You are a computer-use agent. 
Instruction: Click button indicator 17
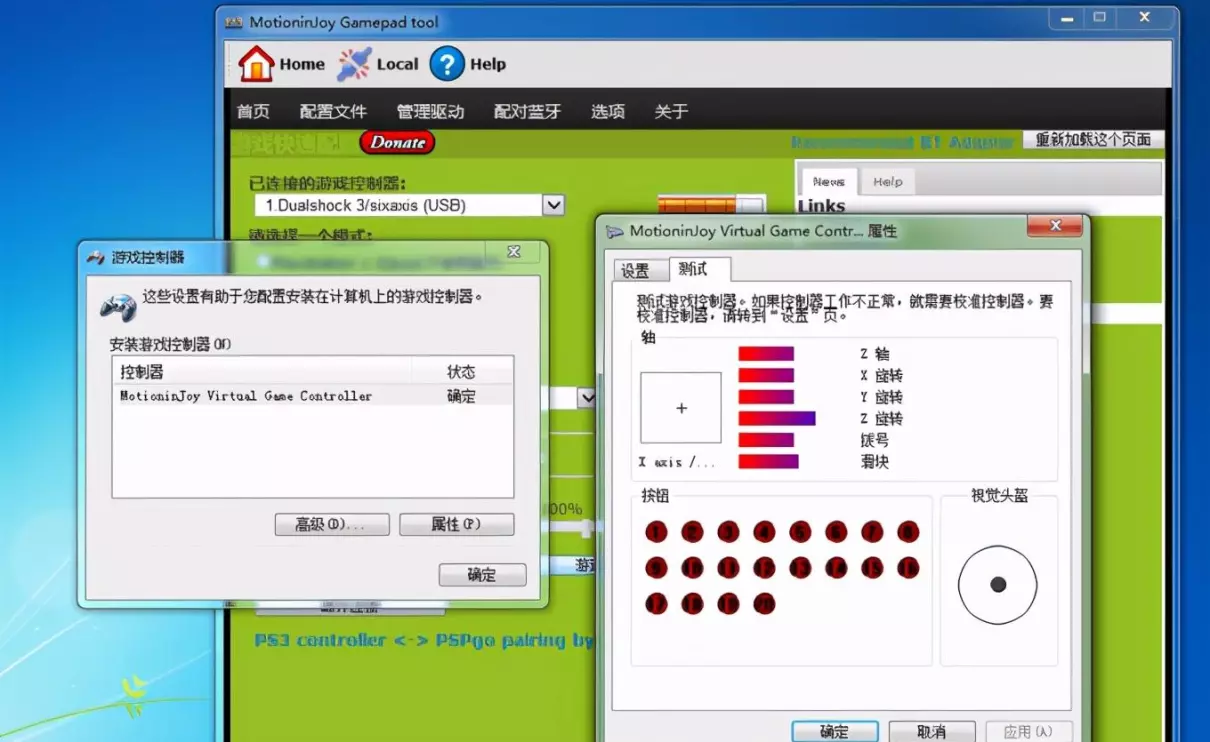656,604
